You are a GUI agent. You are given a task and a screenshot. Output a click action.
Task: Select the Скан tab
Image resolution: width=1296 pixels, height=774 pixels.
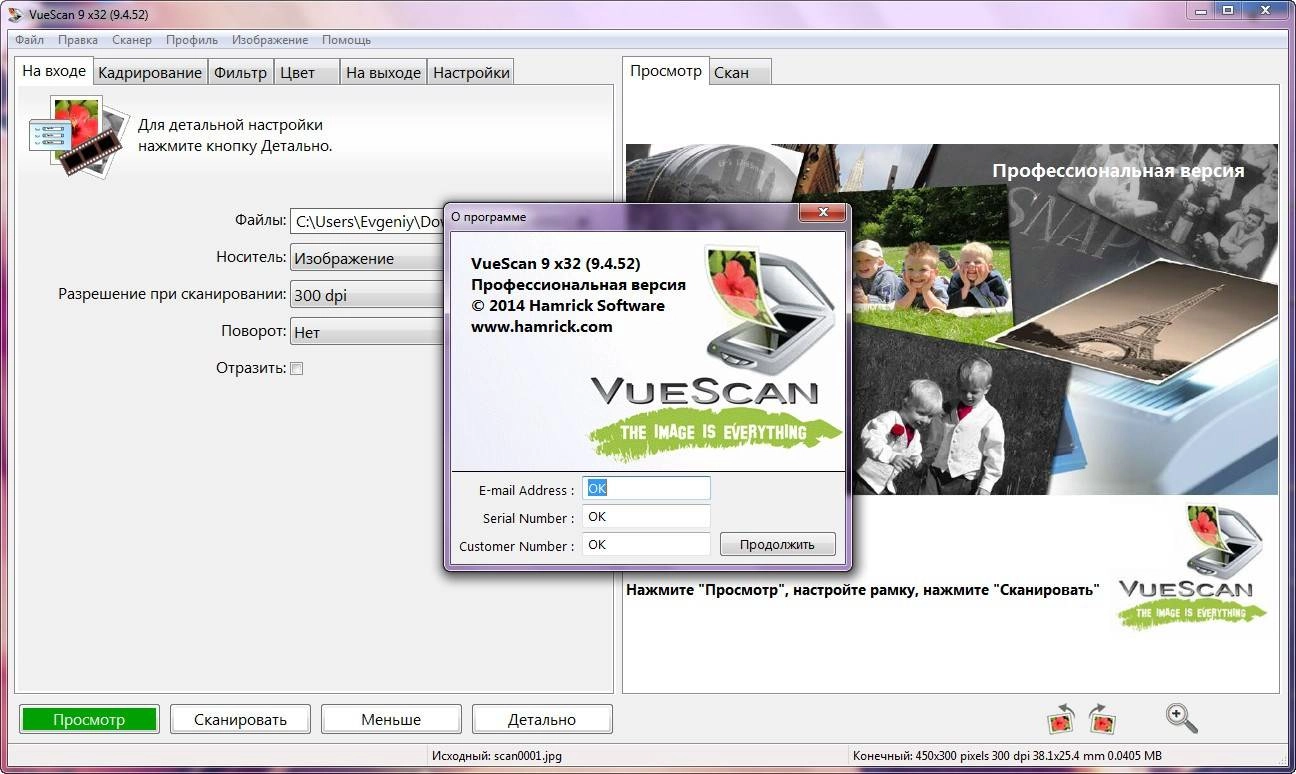click(741, 72)
